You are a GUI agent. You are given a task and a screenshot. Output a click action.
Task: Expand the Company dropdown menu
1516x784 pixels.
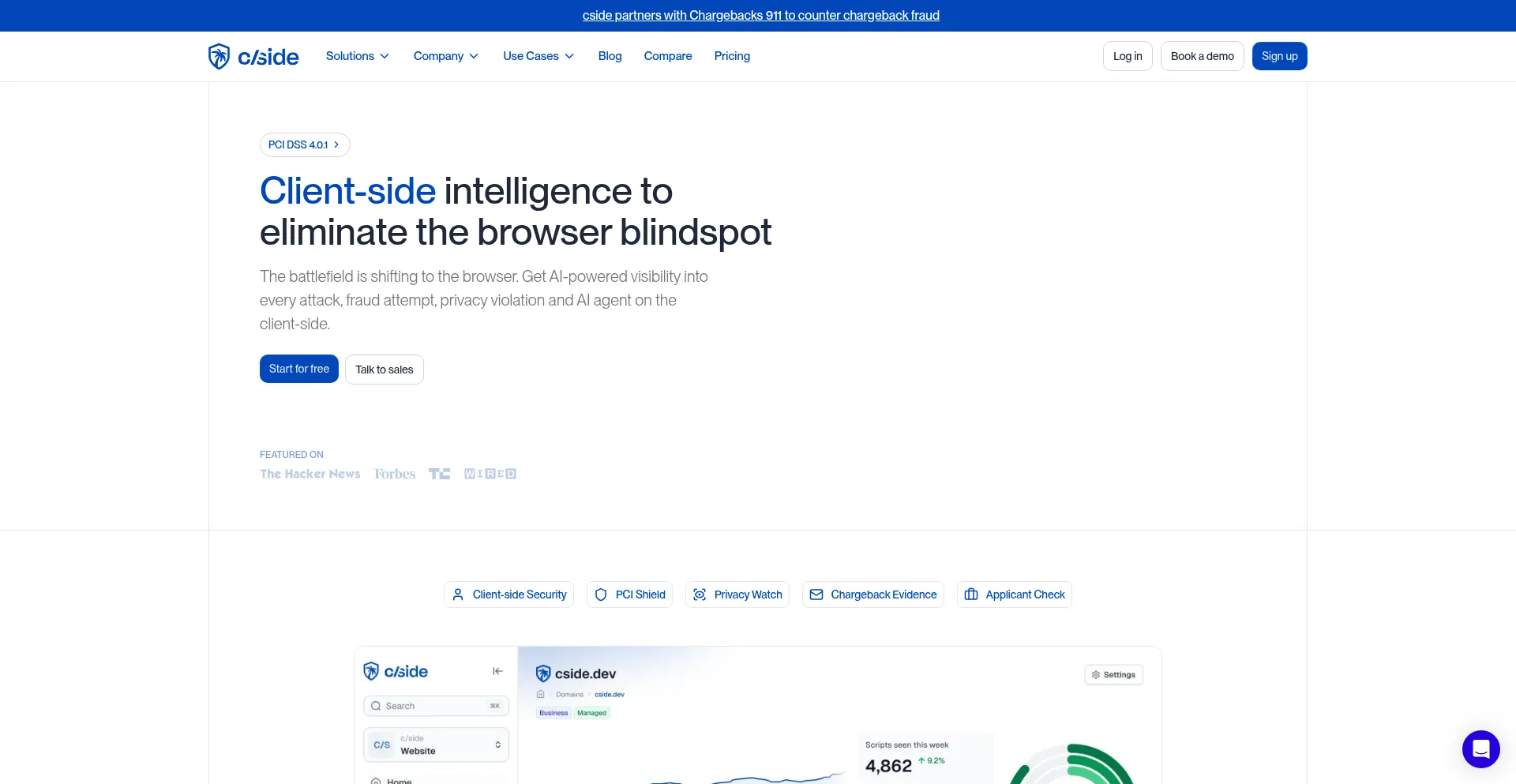(446, 56)
